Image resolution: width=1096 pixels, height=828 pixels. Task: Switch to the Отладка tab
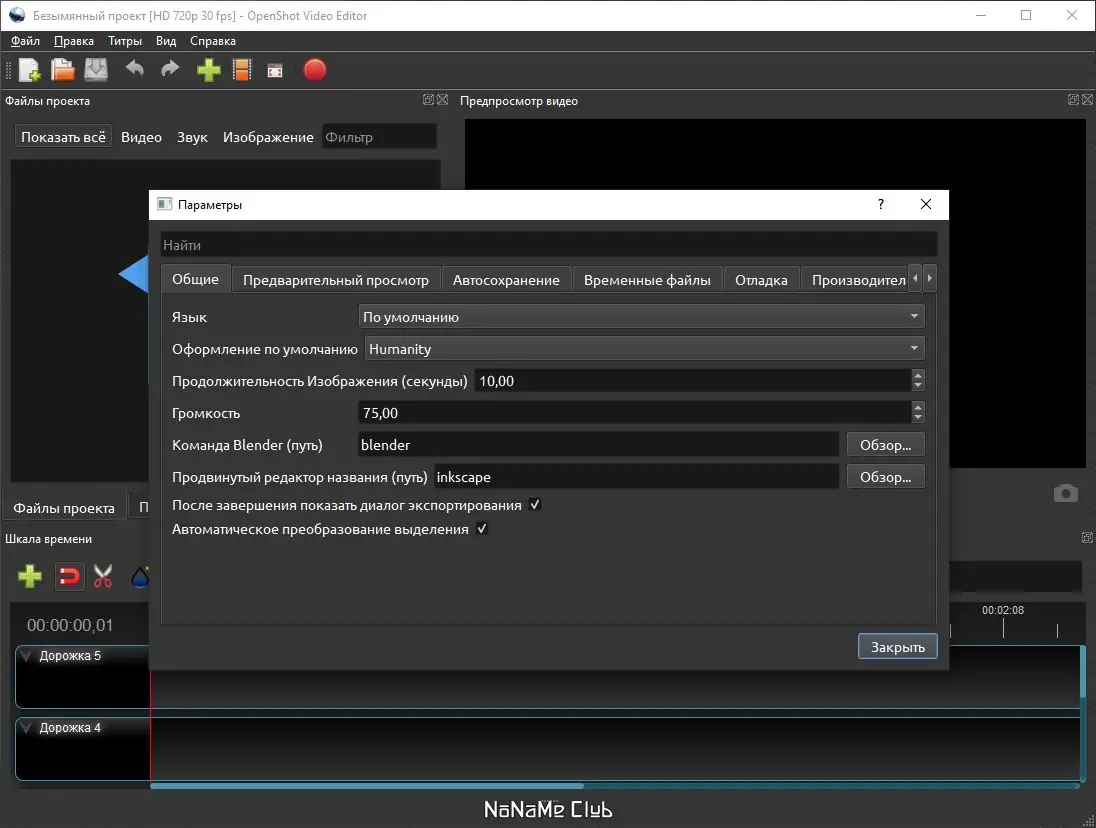761,279
